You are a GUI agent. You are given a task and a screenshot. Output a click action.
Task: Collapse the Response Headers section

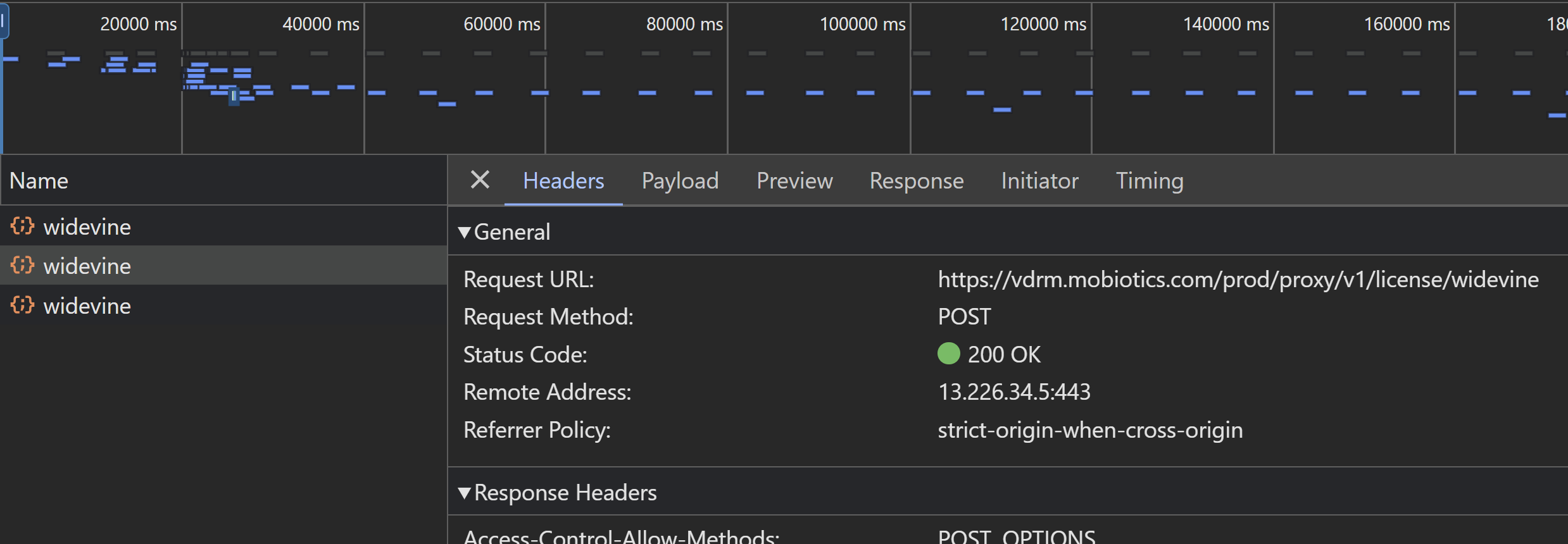click(465, 493)
